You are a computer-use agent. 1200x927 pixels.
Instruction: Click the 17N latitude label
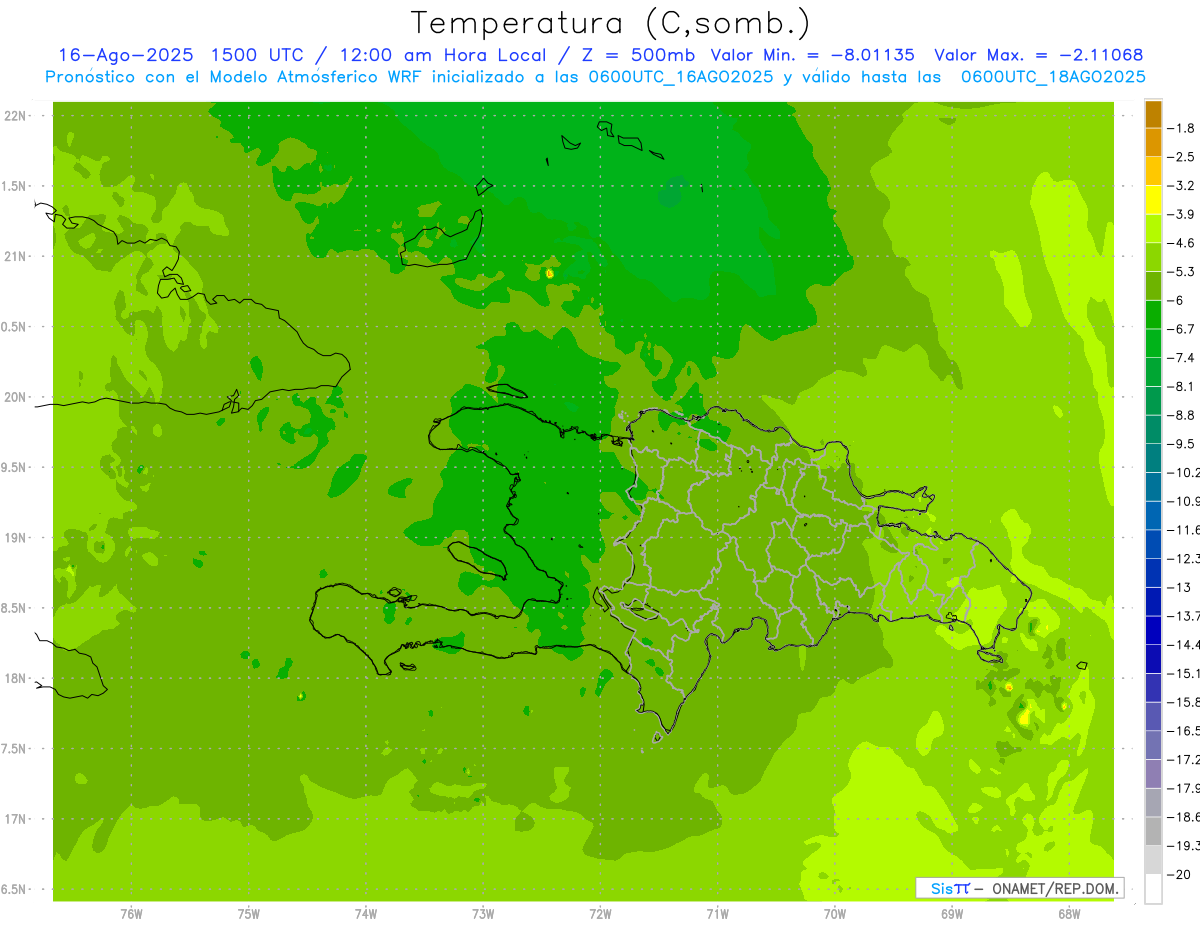(17, 819)
